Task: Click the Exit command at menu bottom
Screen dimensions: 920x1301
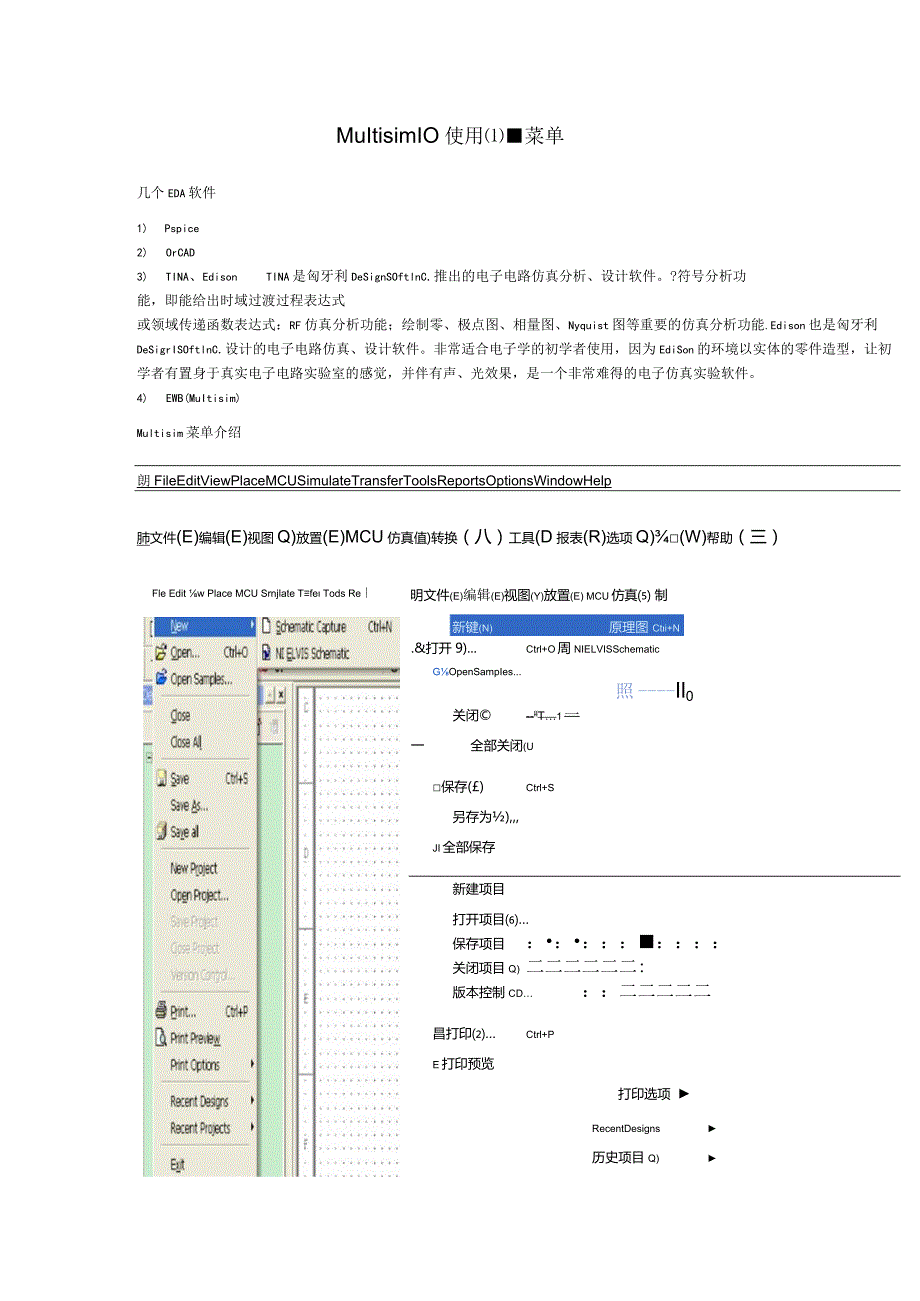Action: tap(177, 1163)
